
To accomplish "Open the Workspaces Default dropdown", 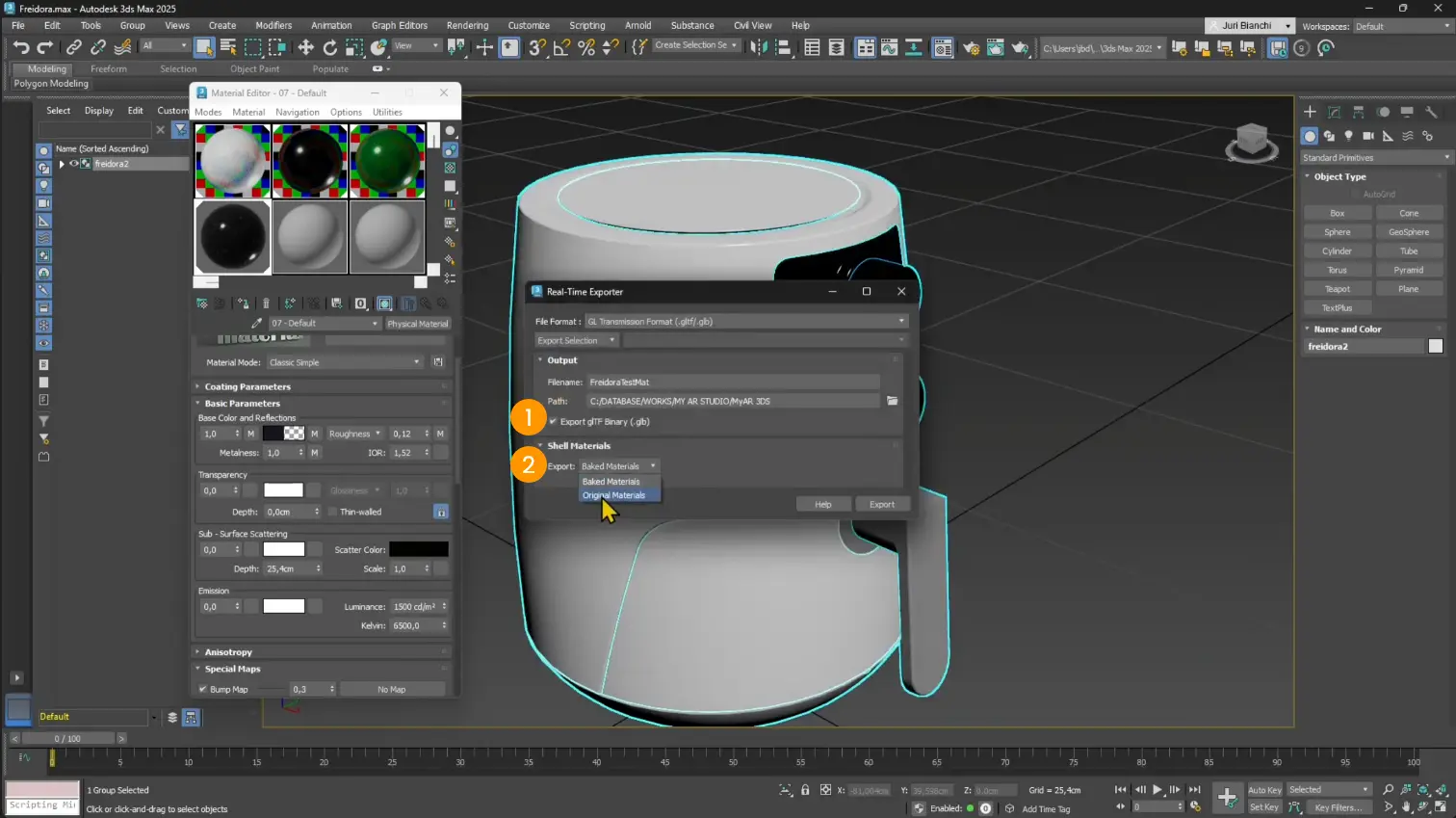I will point(1403,26).
